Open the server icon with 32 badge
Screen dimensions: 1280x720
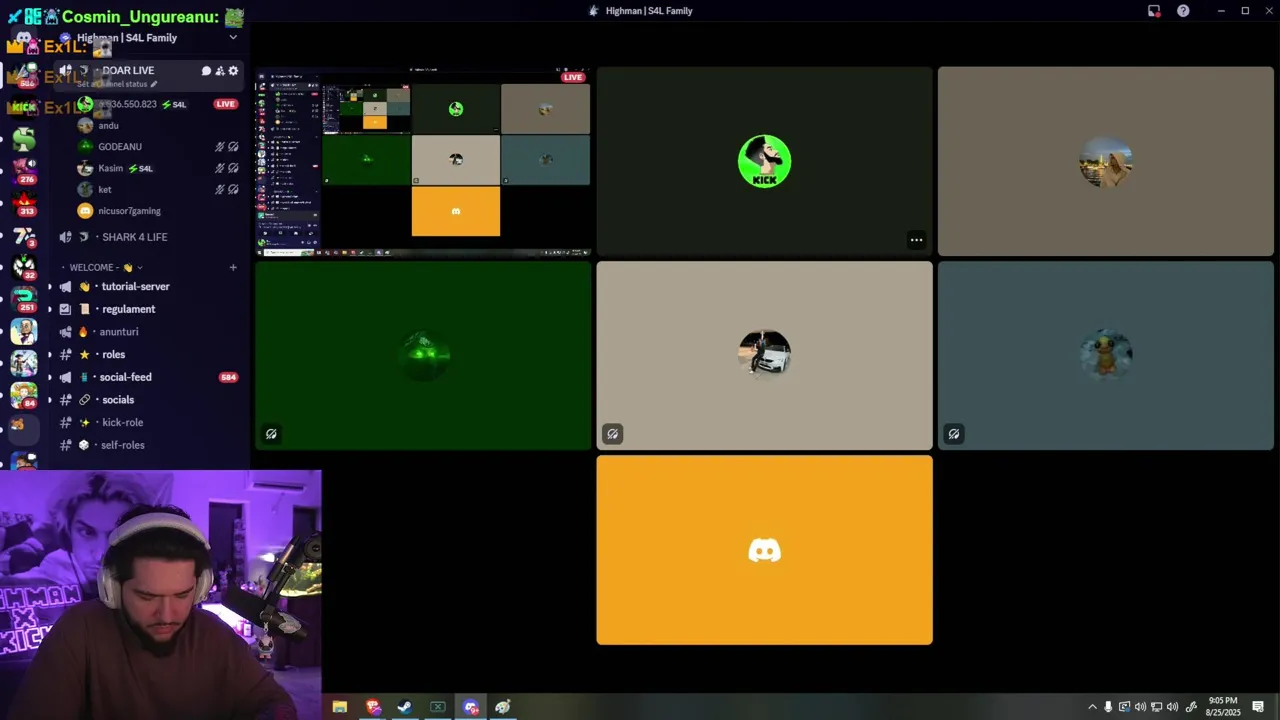pos(24,267)
